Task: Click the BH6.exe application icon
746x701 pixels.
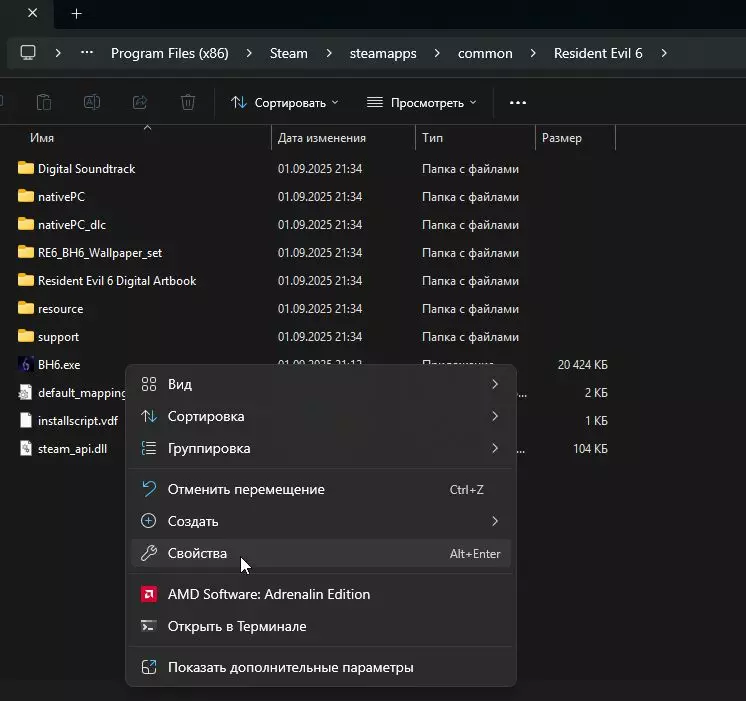Action: 26,365
